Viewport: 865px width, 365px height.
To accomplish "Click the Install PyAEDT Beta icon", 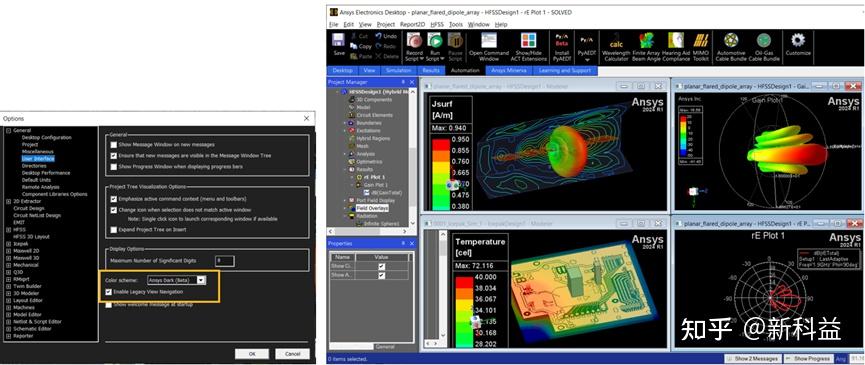I will [562, 40].
